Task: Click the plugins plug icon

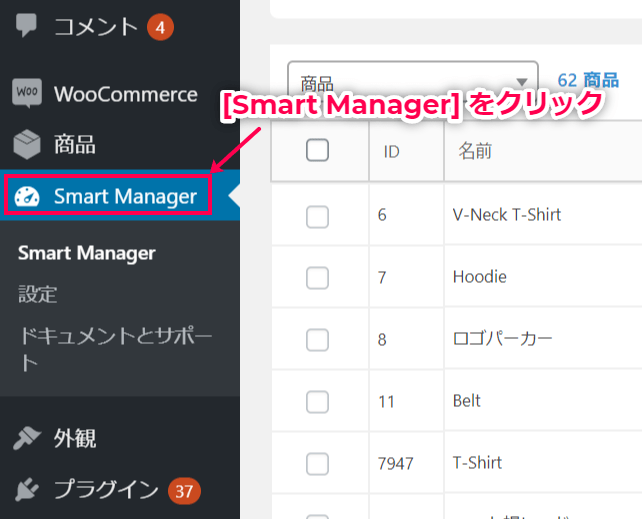Action: click(x=27, y=489)
